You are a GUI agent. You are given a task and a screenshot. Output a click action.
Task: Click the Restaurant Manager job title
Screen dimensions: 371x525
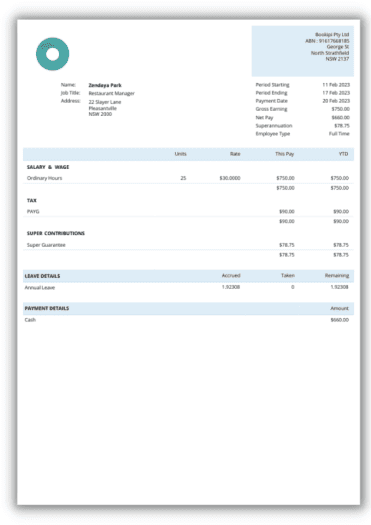pyautogui.click(x=112, y=93)
